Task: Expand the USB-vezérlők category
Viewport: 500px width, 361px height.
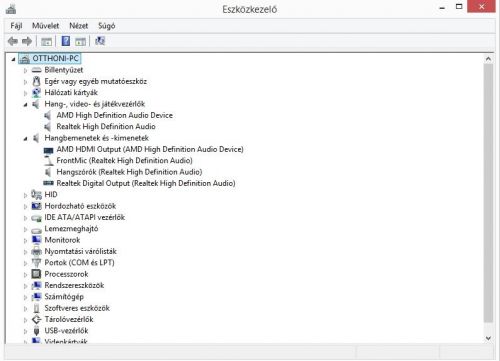Action: (25, 331)
